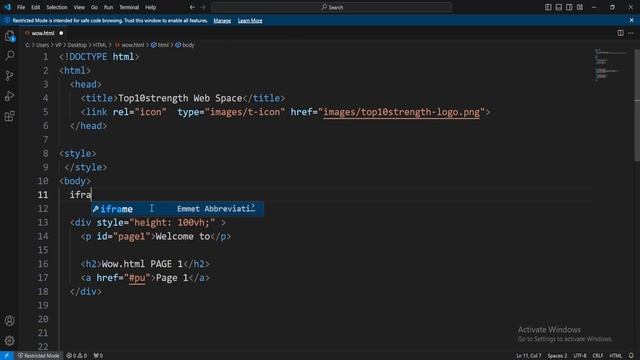Toggle secondary side bar layout icon
The image size is (640, 360).
point(569,7)
